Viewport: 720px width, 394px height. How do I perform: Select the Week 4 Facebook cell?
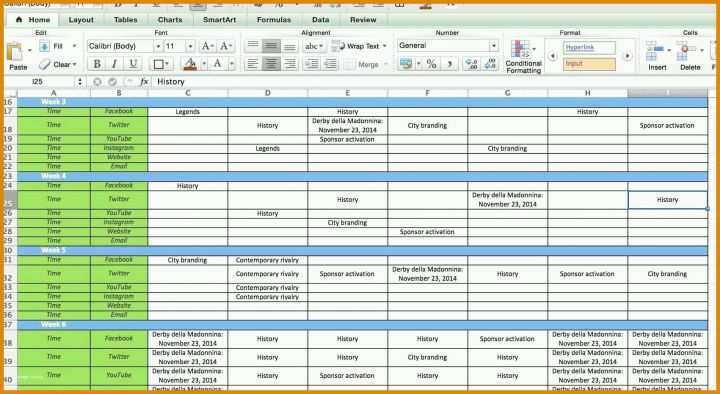119,186
